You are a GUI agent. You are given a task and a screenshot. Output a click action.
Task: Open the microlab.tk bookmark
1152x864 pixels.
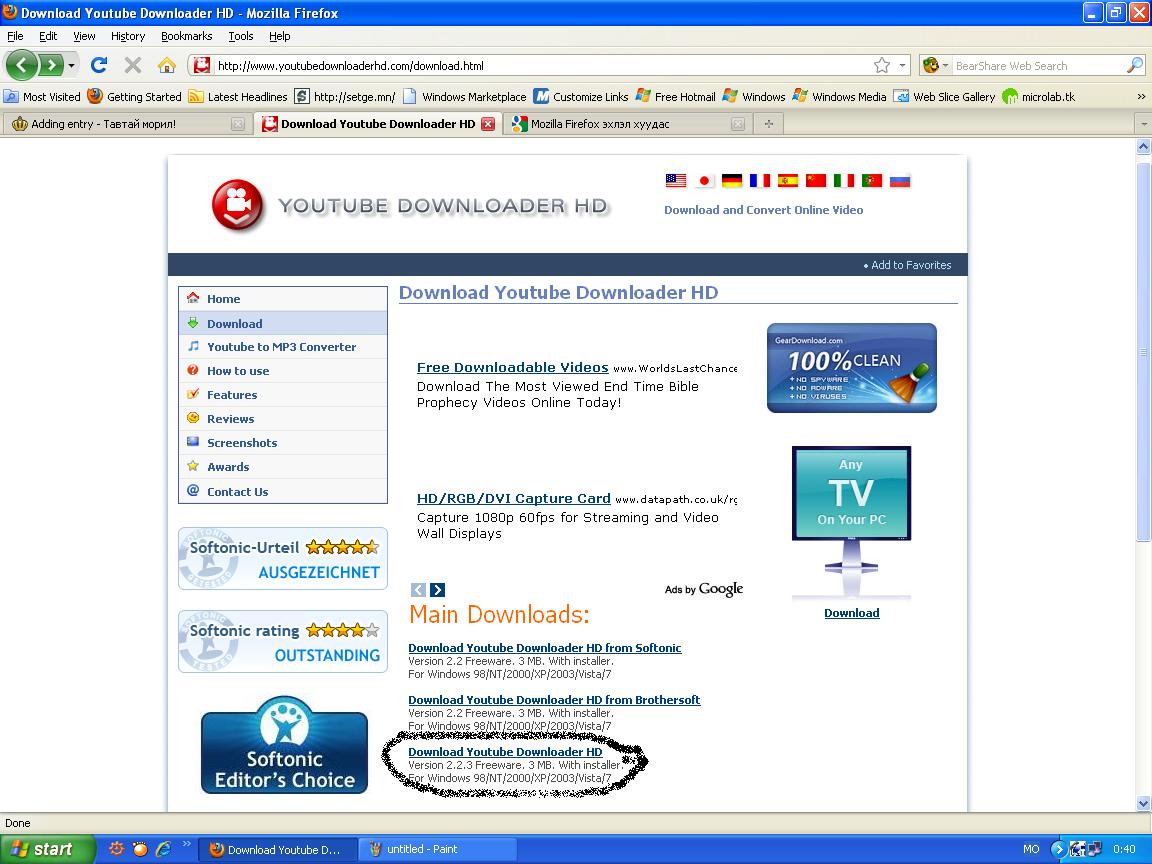tap(1038, 96)
